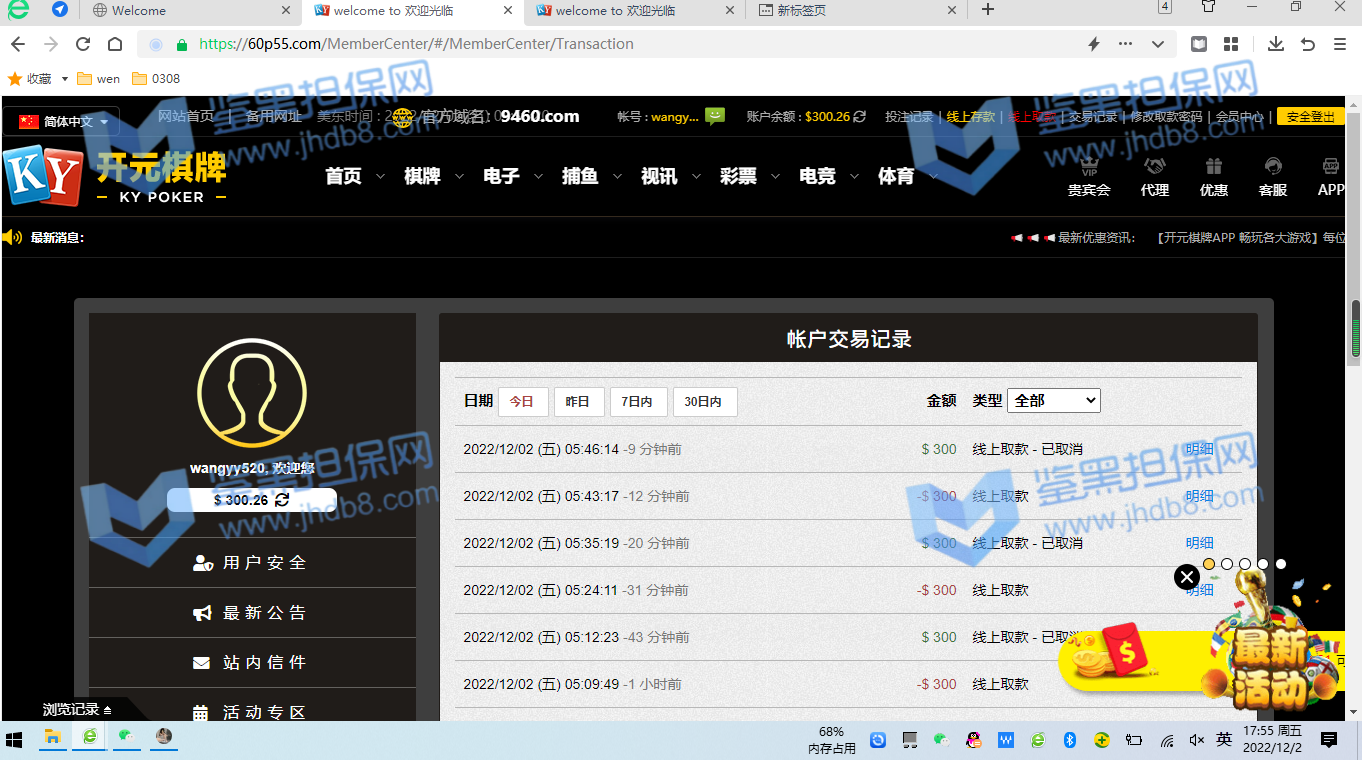Click the browser reload icon
The width and height of the screenshot is (1362, 760).
83,44
